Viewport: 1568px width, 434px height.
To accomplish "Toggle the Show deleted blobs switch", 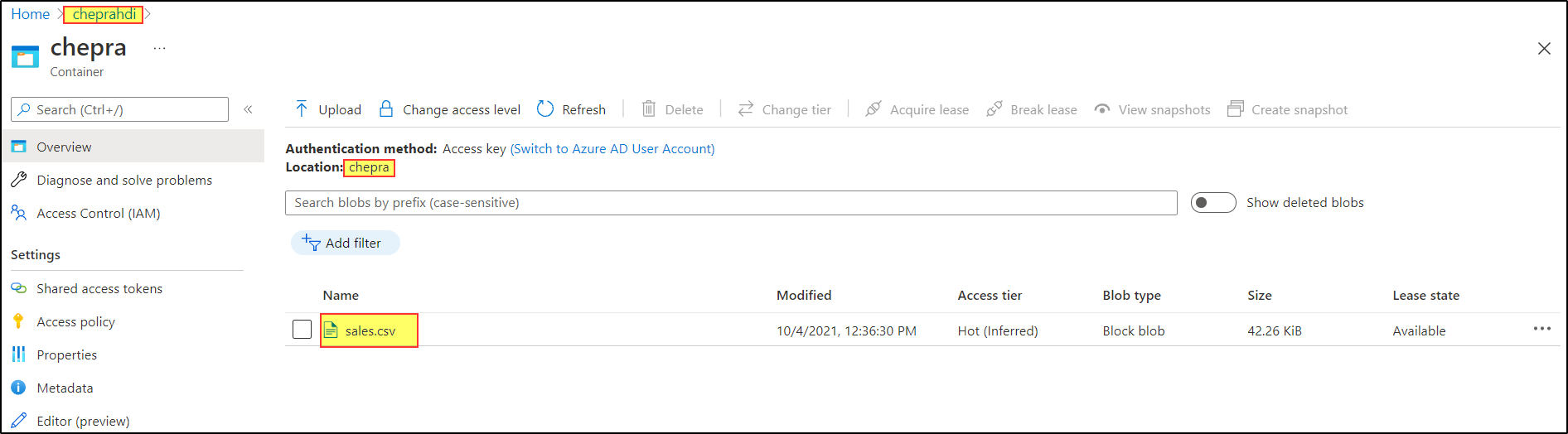I will 1212,203.
